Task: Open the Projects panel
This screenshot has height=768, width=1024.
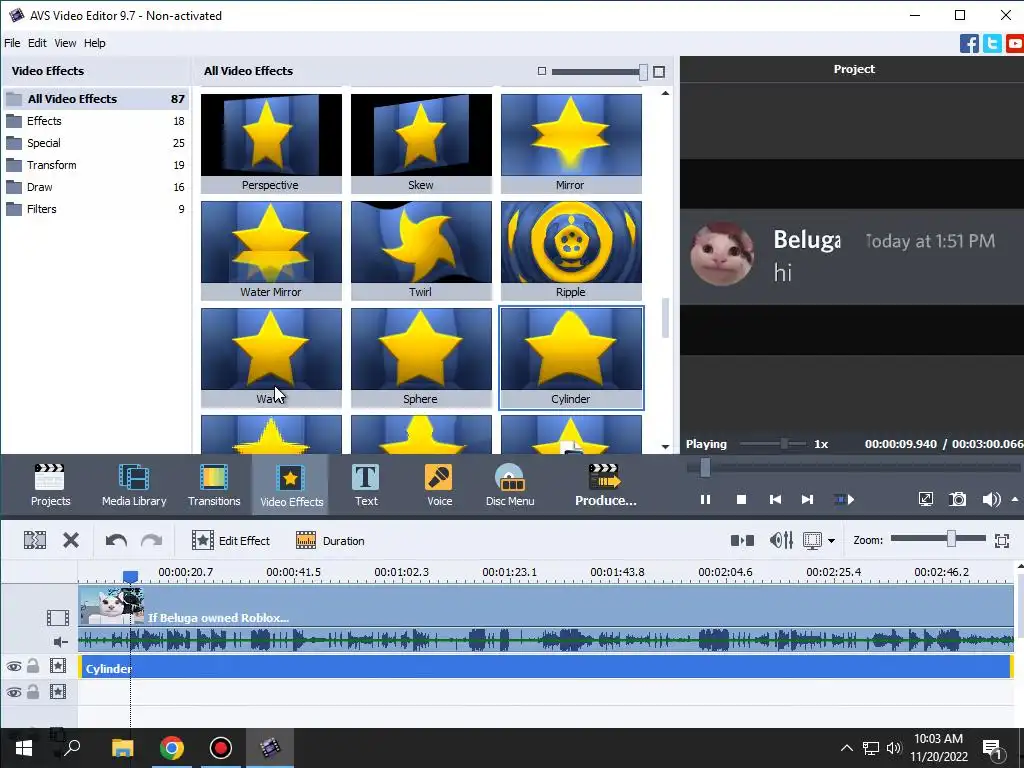Action: [50, 485]
